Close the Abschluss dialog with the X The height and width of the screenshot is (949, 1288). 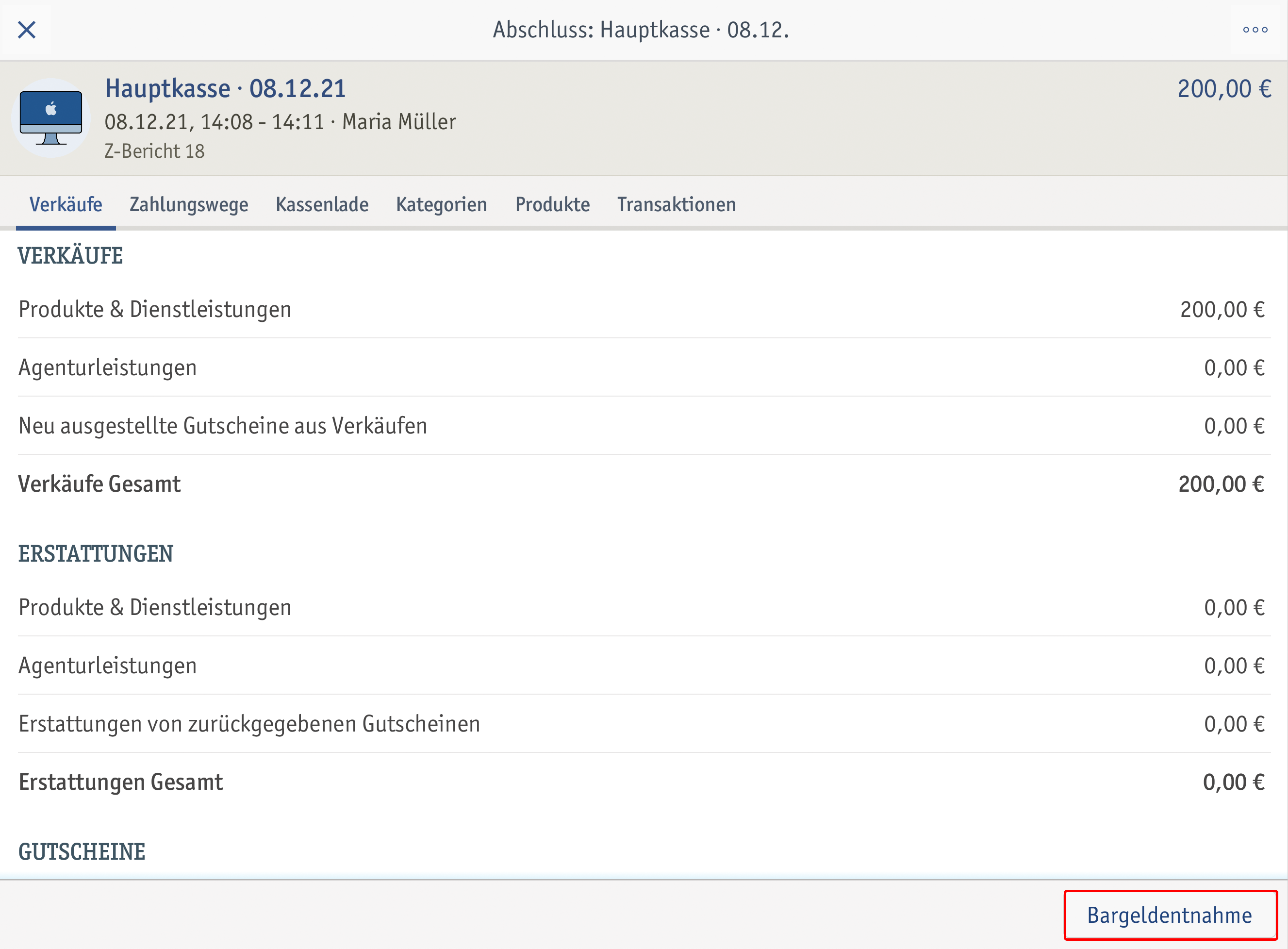pos(26,29)
